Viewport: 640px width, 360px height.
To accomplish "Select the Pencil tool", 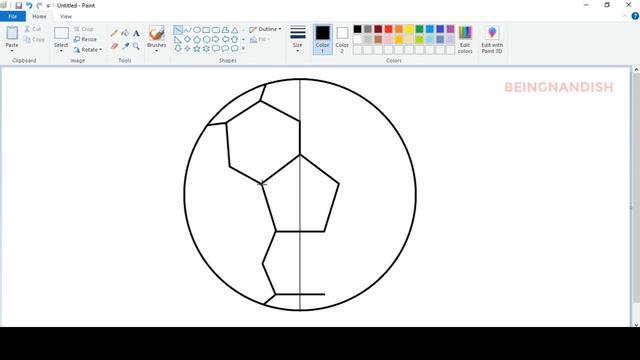I will 114,33.
